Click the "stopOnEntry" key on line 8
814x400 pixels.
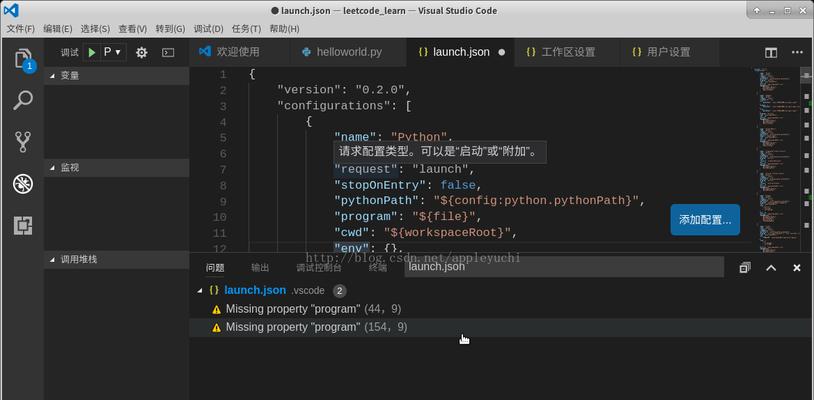point(379,185)
